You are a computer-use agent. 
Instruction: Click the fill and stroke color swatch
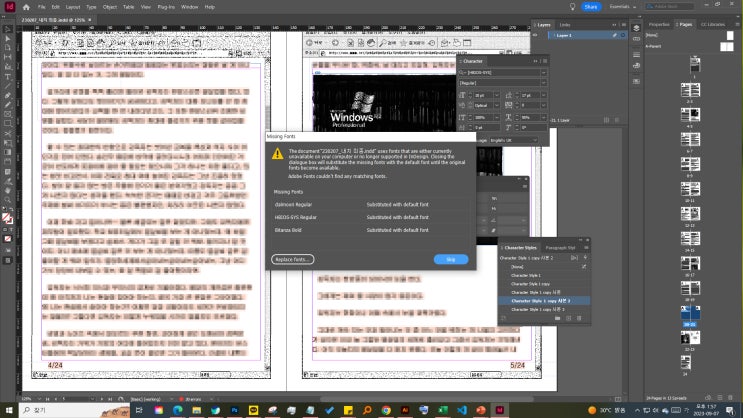click(7, 217)
